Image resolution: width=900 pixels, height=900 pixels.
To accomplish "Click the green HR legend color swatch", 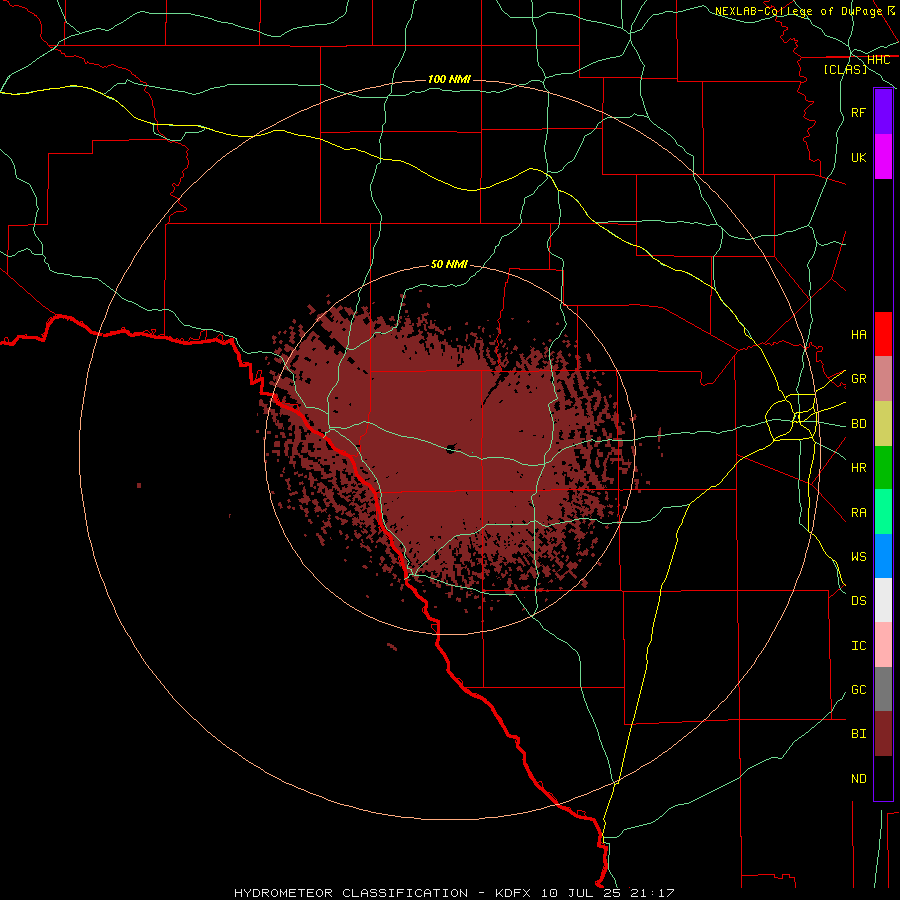I will 883,468.
